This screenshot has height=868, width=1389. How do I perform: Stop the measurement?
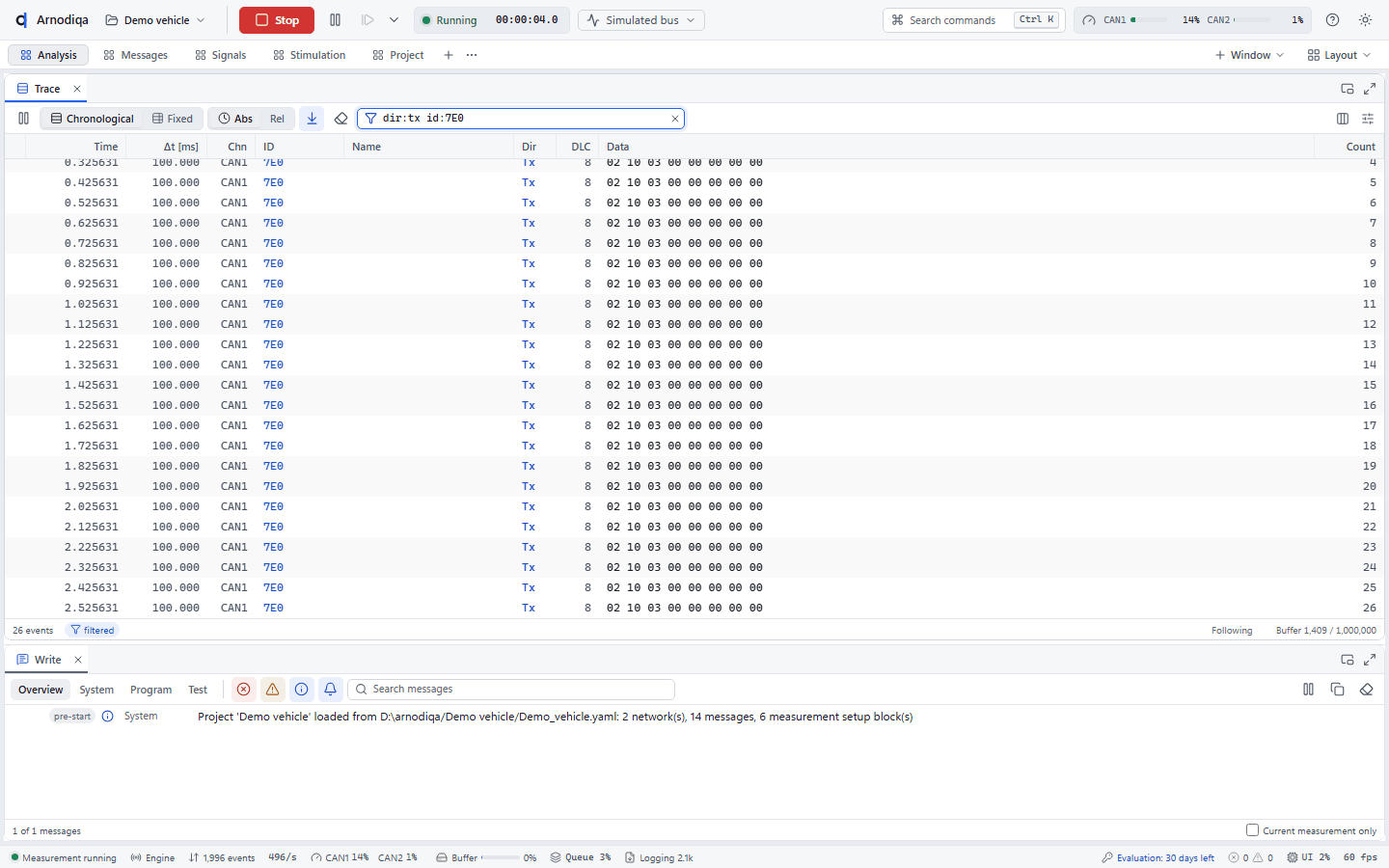click(x=277, y=20)
